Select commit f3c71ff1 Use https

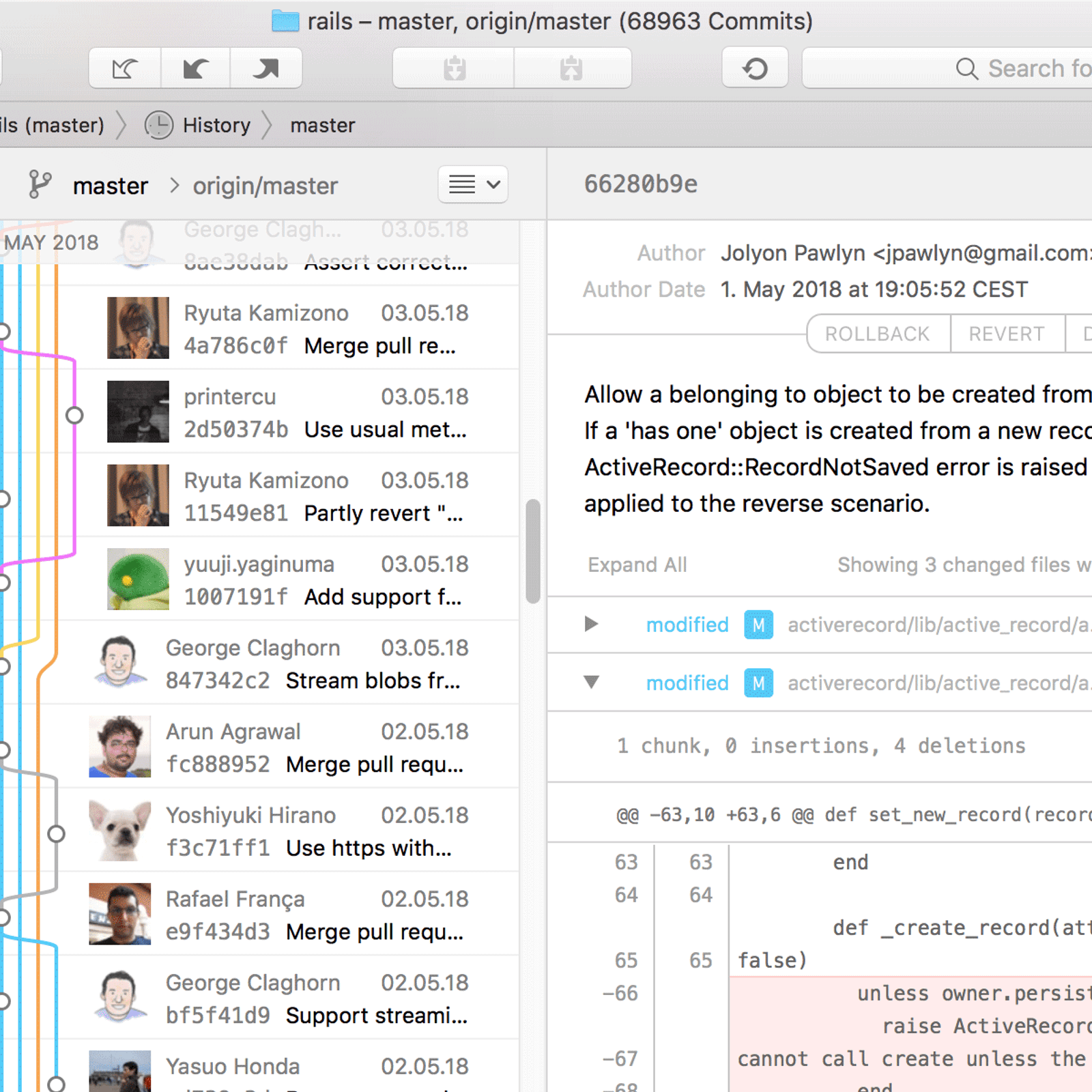point(259,831)
